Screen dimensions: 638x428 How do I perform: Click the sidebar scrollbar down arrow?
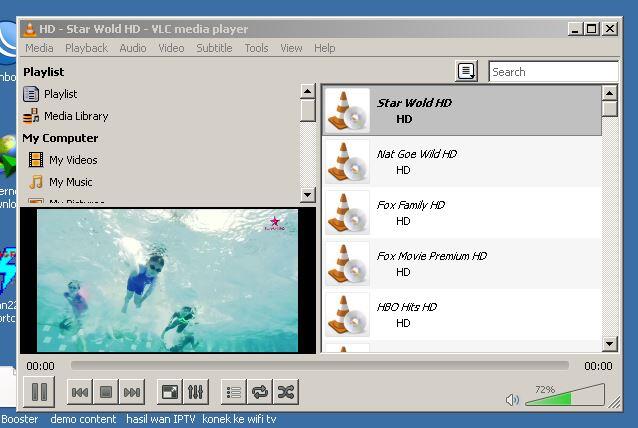pos(308,195)
